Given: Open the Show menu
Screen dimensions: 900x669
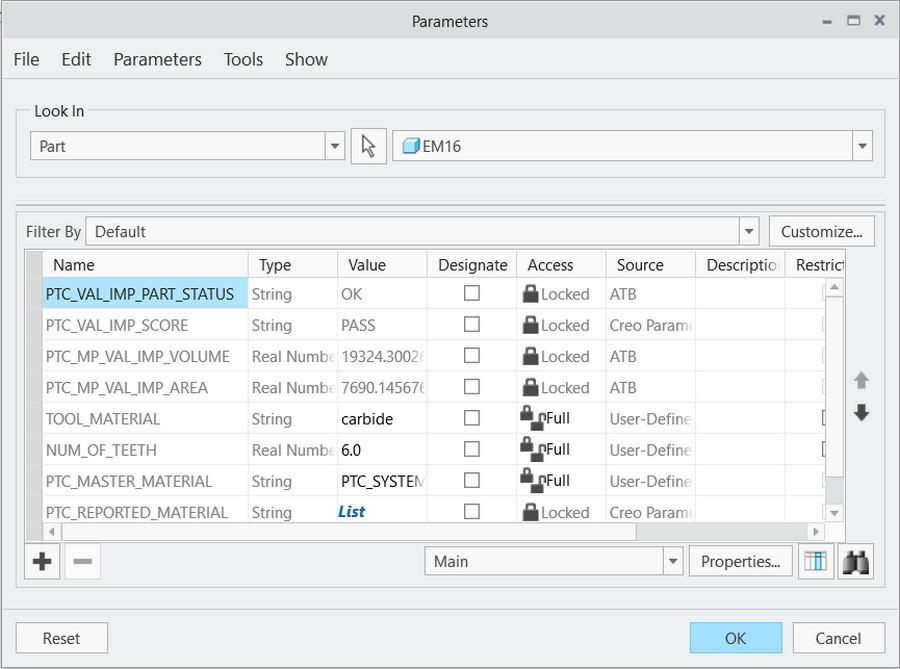Looking at the screenshot, I should pos(306,60).
